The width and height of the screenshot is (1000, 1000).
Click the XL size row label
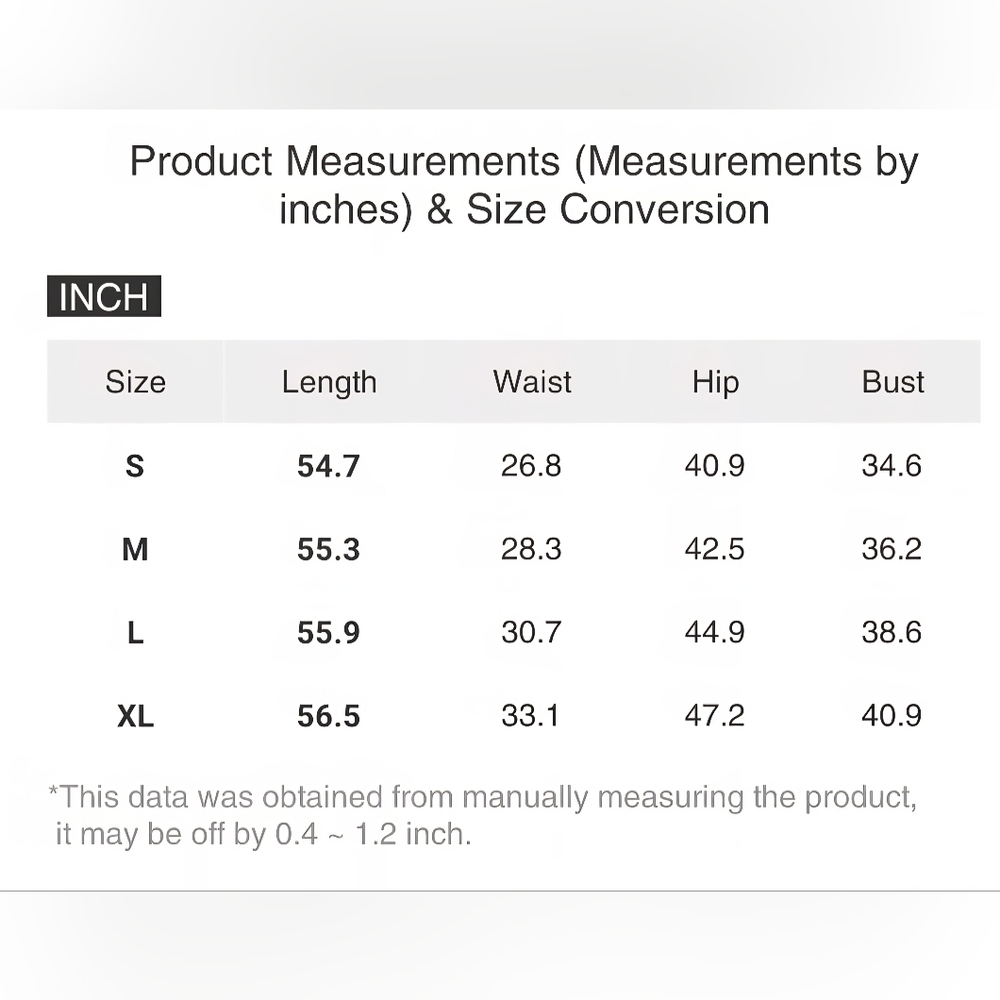[x=135, y=716]
